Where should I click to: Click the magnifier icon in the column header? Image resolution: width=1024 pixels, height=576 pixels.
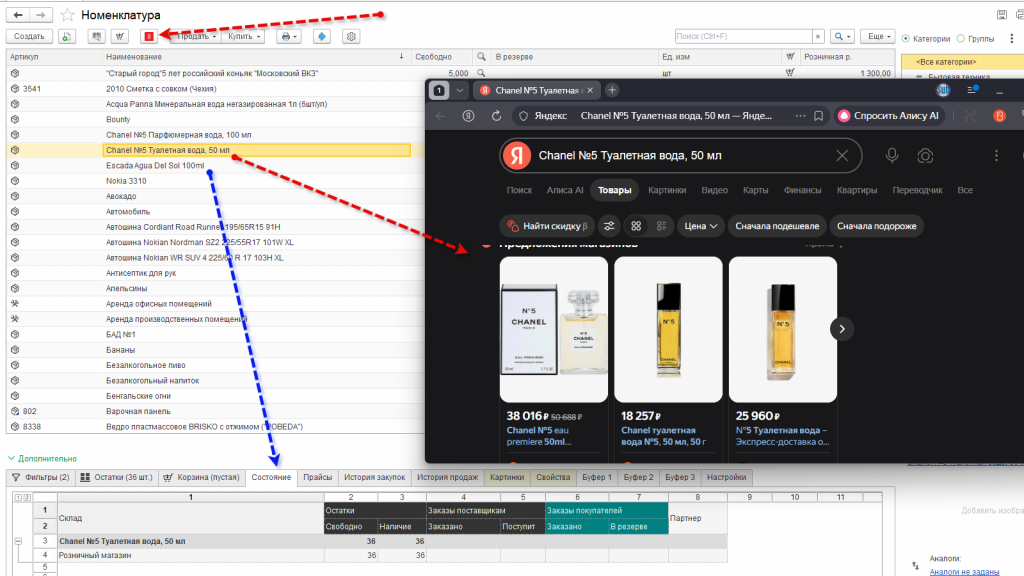tap(481, 57)
